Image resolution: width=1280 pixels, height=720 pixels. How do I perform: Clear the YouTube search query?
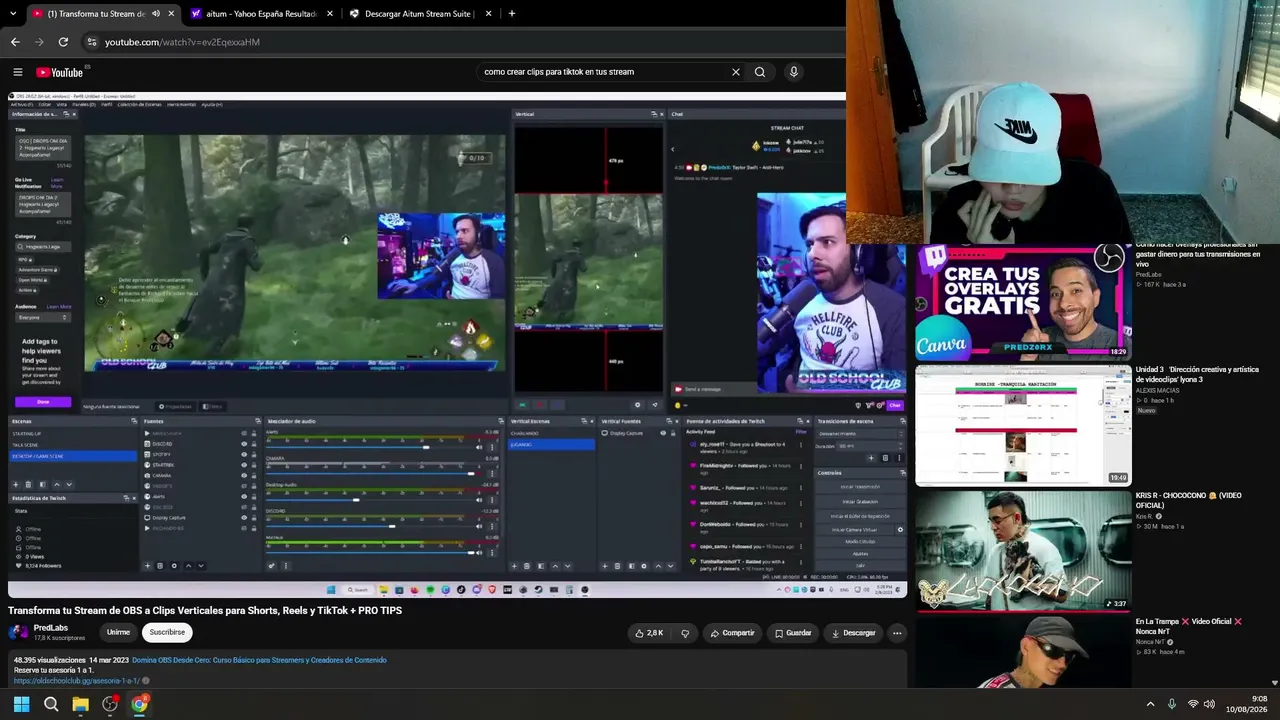736,72
